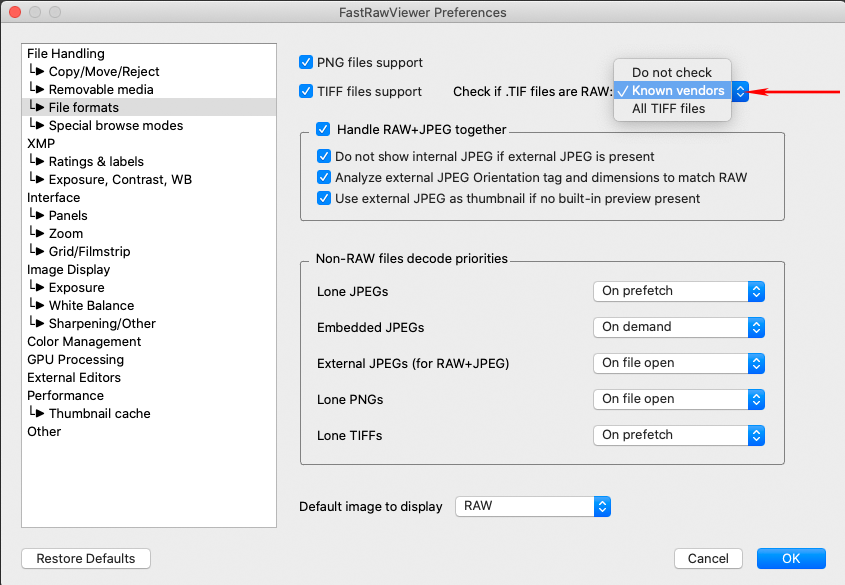This screenshot has height=585, width=845.
Task: Toggle Do not show internal JPEG option
Action: [324, 156]
